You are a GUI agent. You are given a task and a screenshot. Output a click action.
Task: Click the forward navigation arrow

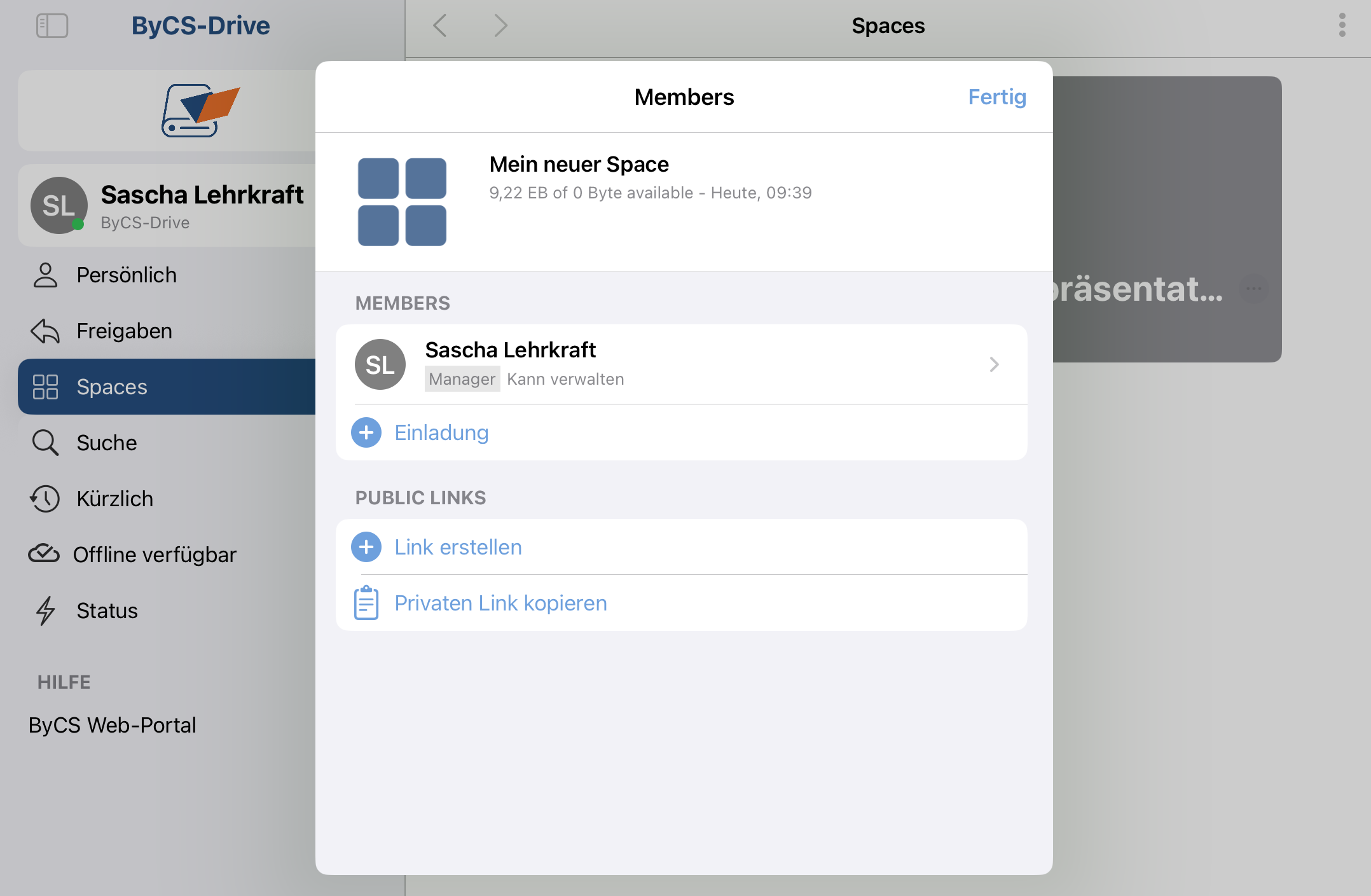coord(500,26)
